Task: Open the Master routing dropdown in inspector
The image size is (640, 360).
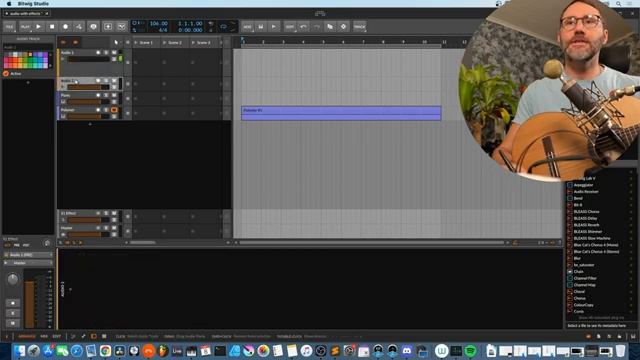Action: [x=28, y=263]
